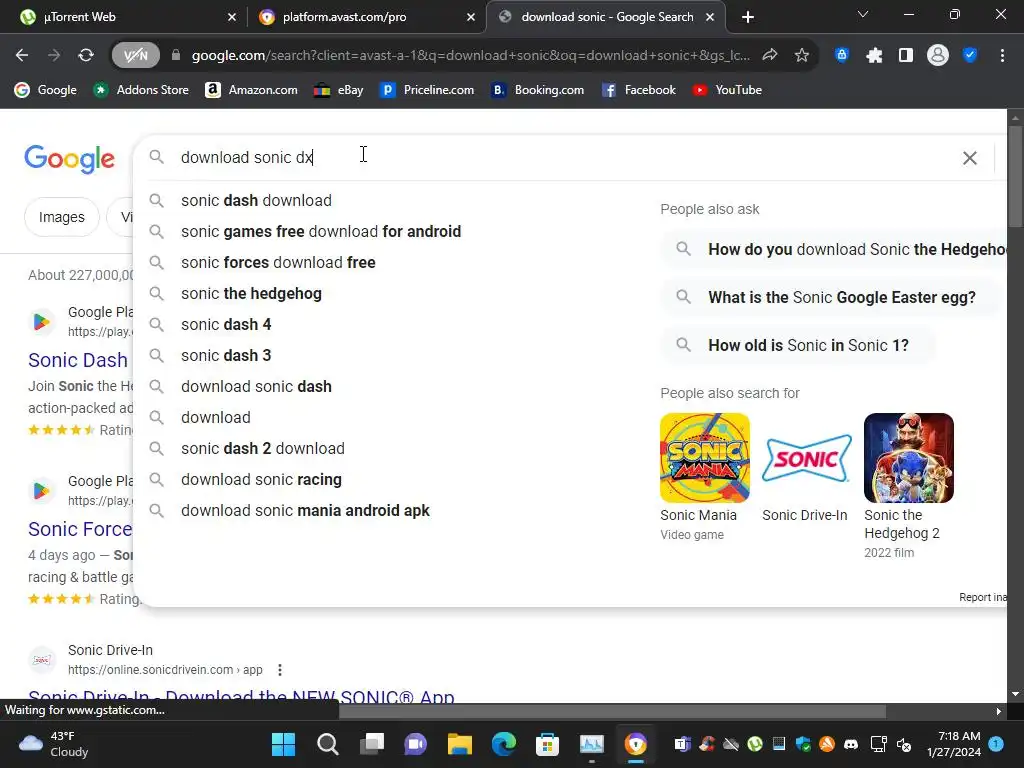Click What is the Sonic Google Easter egg

click(830, 297)
